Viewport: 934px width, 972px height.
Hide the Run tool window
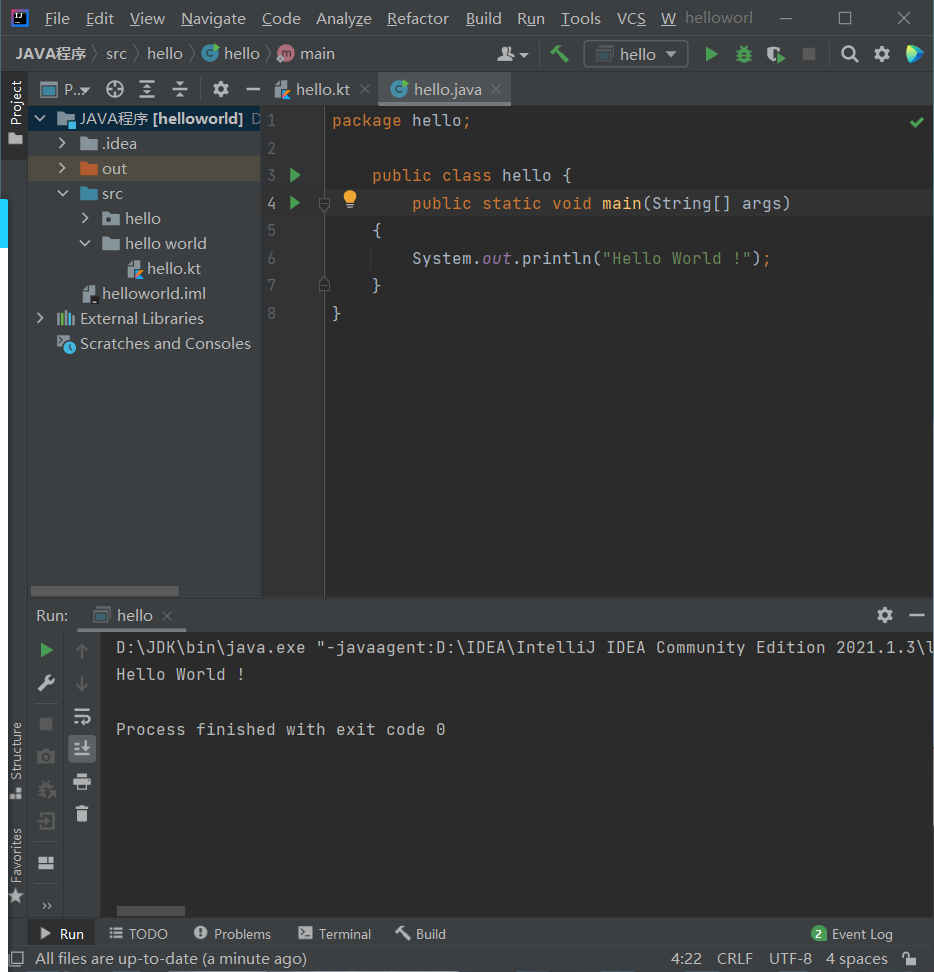tap(917, 615)
